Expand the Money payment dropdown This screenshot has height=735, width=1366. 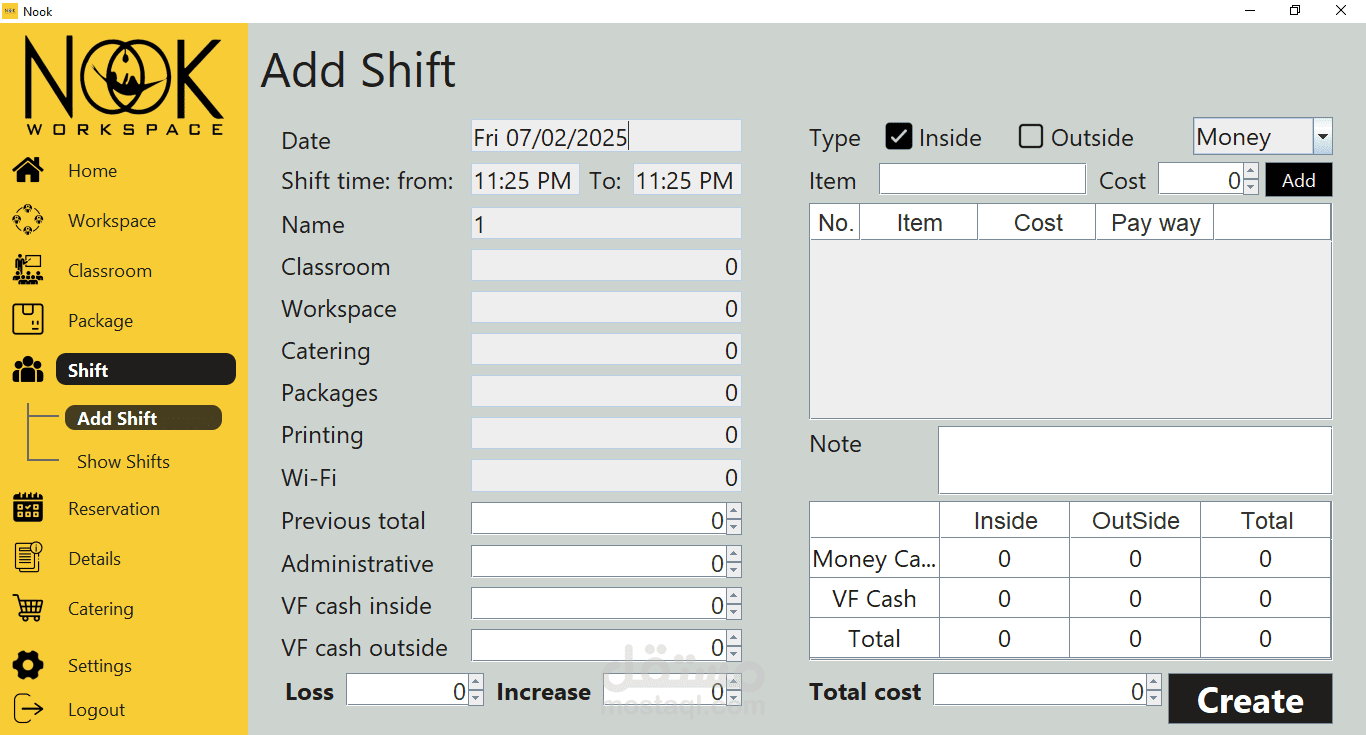point(1322,137)
